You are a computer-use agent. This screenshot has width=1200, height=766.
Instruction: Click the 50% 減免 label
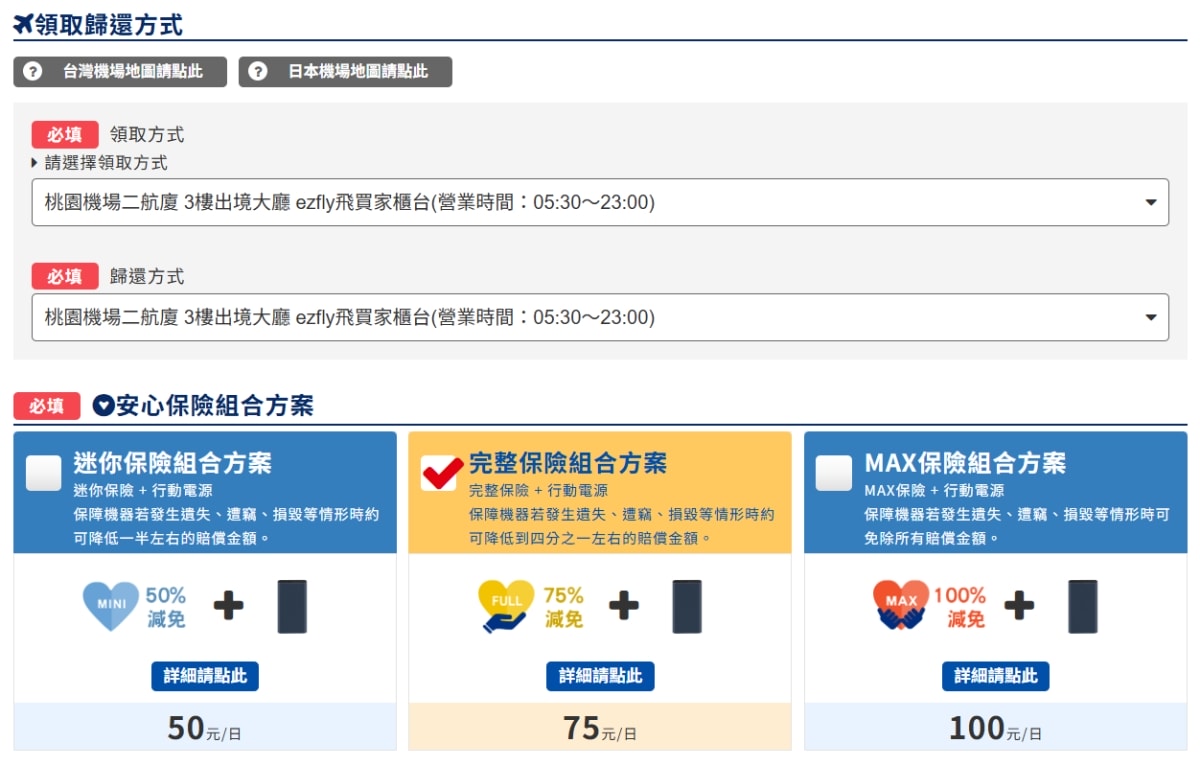click(x=166, y=607)
